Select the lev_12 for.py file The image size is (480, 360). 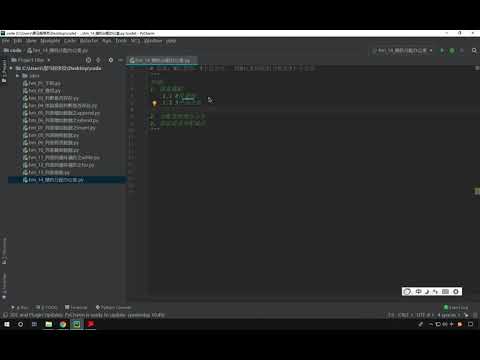tap(59, 165)
